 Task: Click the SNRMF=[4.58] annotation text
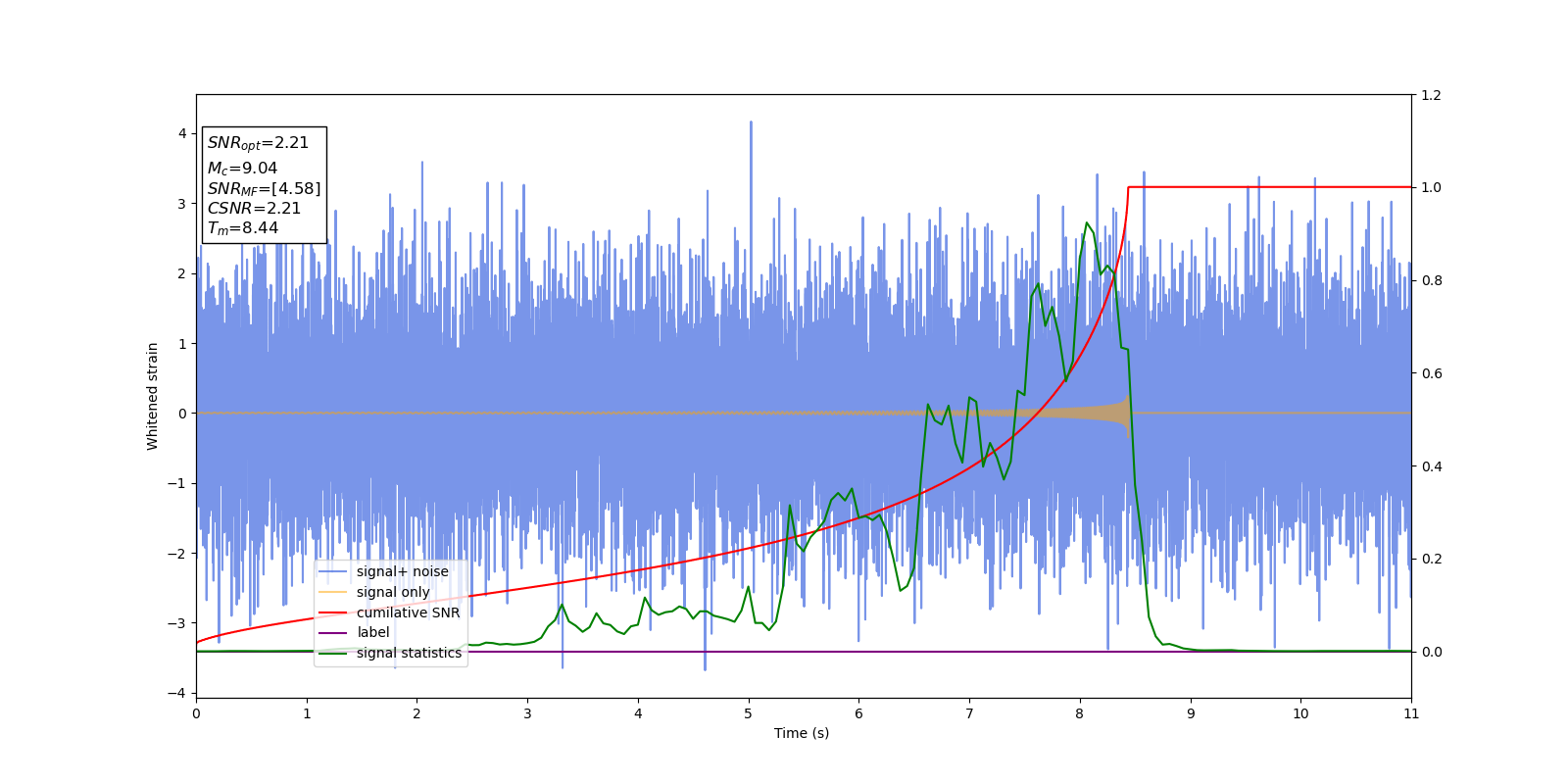click(x=264, y=189)
